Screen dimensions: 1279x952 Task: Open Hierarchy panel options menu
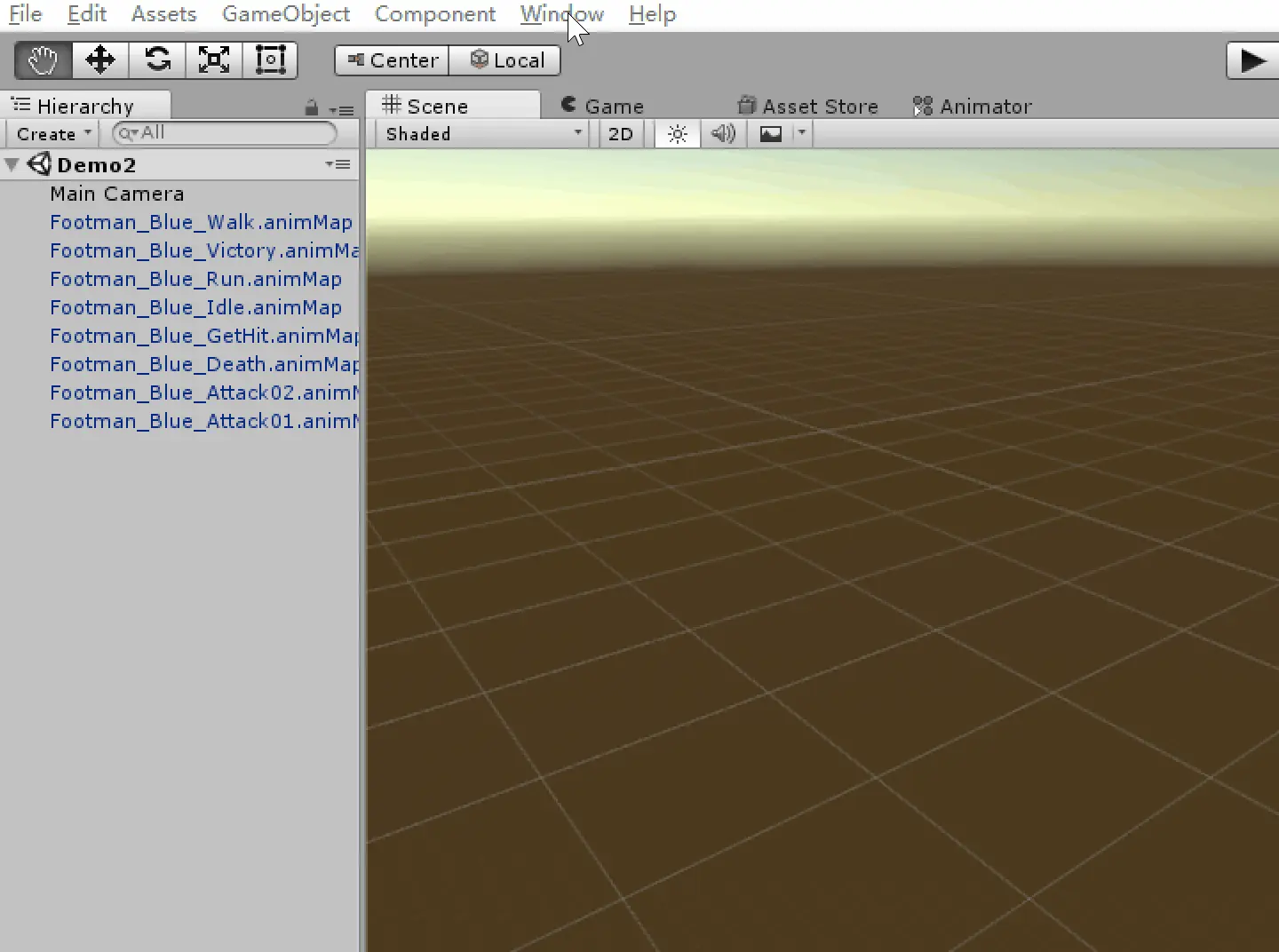pos(342,110)
